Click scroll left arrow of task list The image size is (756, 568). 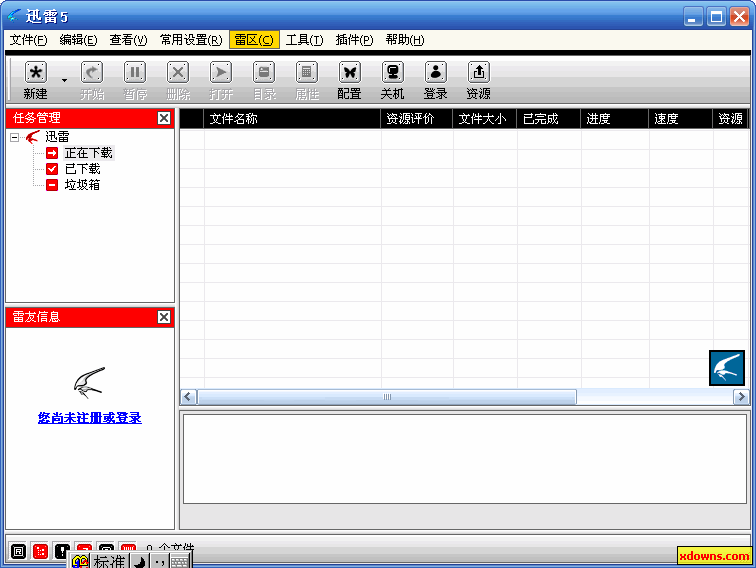pyautogui.click(x=188, y=397)
